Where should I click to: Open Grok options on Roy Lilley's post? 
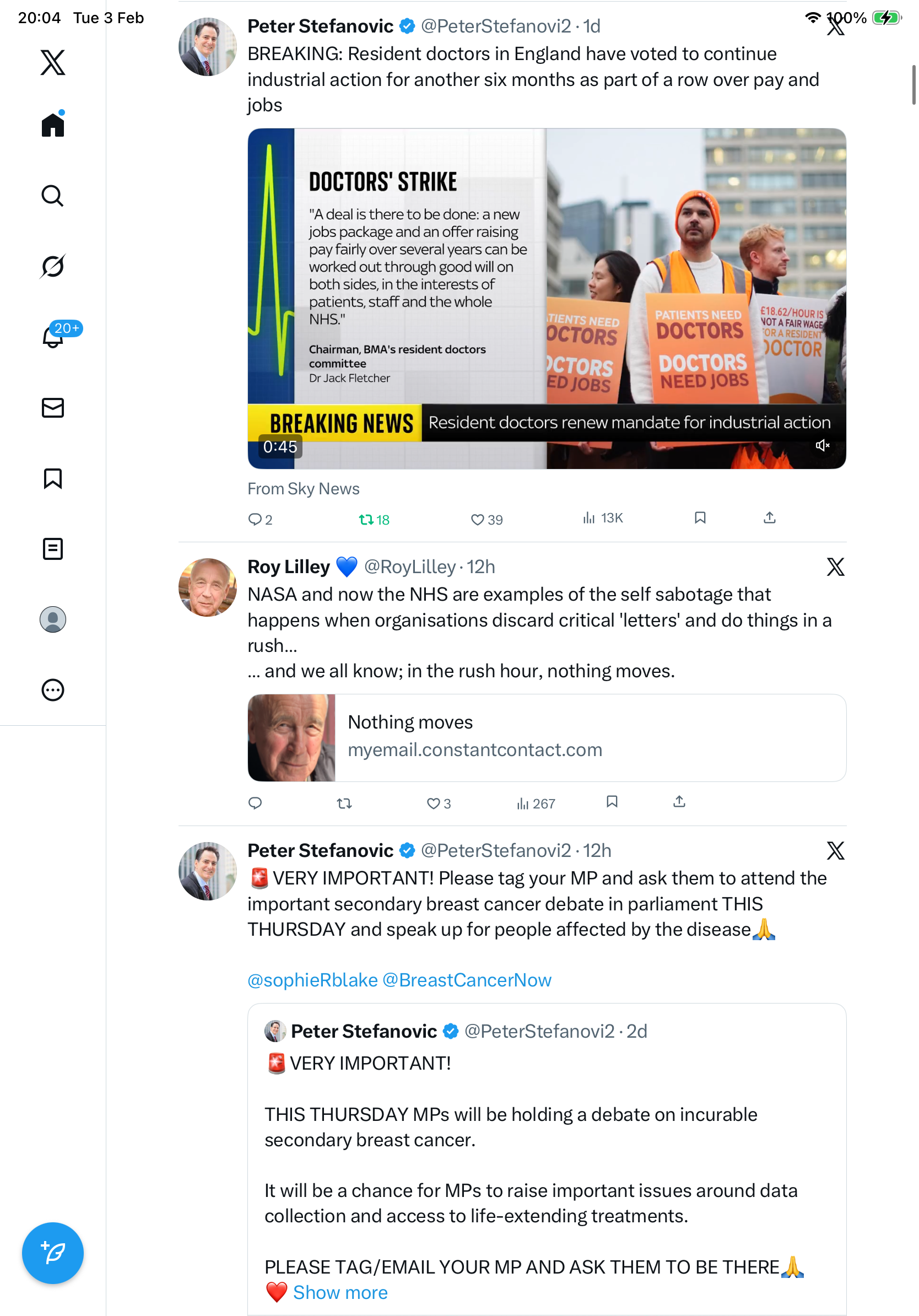pos(835,567)
